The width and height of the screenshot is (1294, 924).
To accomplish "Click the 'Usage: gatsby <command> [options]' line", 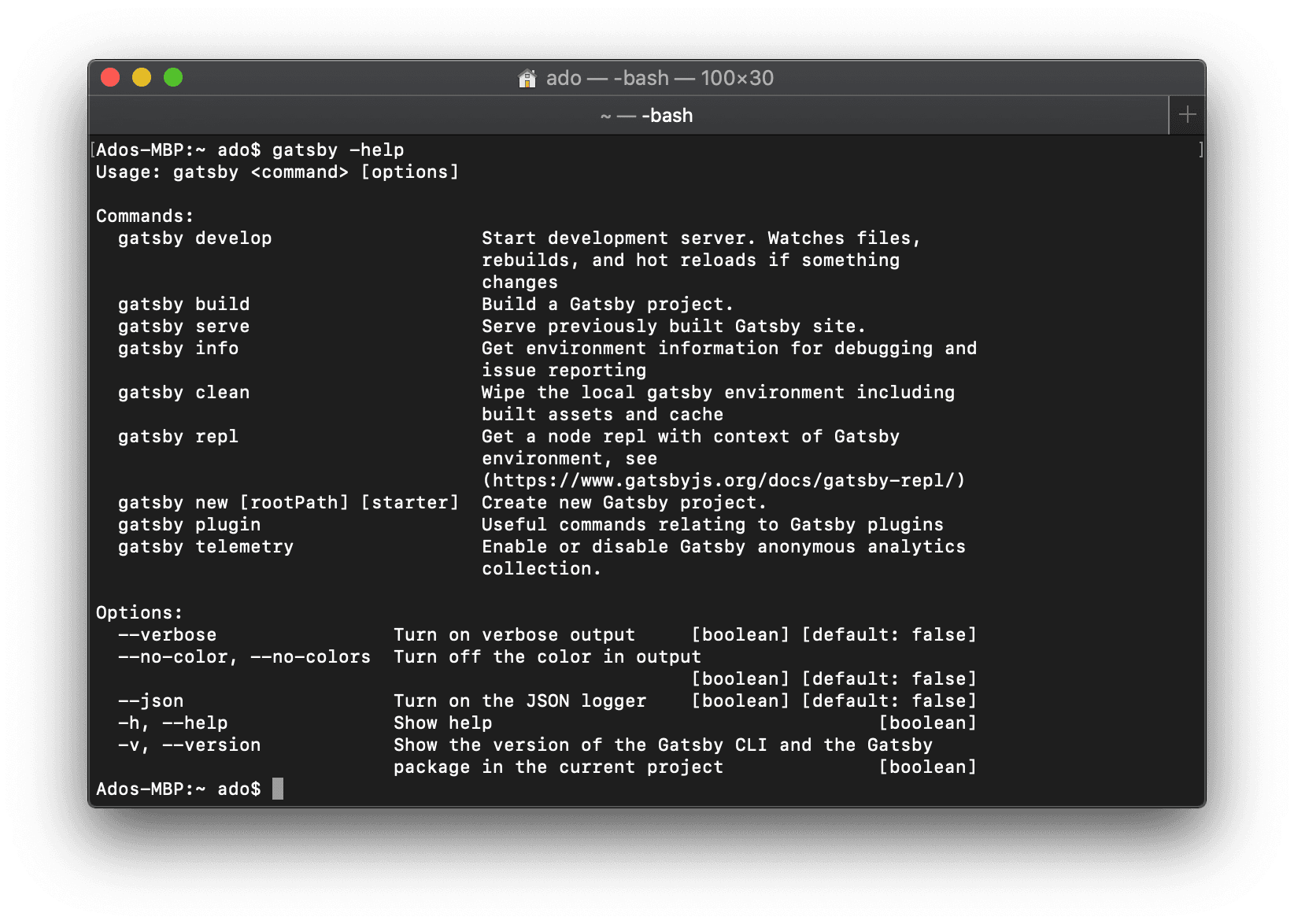I will coord(277,172).
